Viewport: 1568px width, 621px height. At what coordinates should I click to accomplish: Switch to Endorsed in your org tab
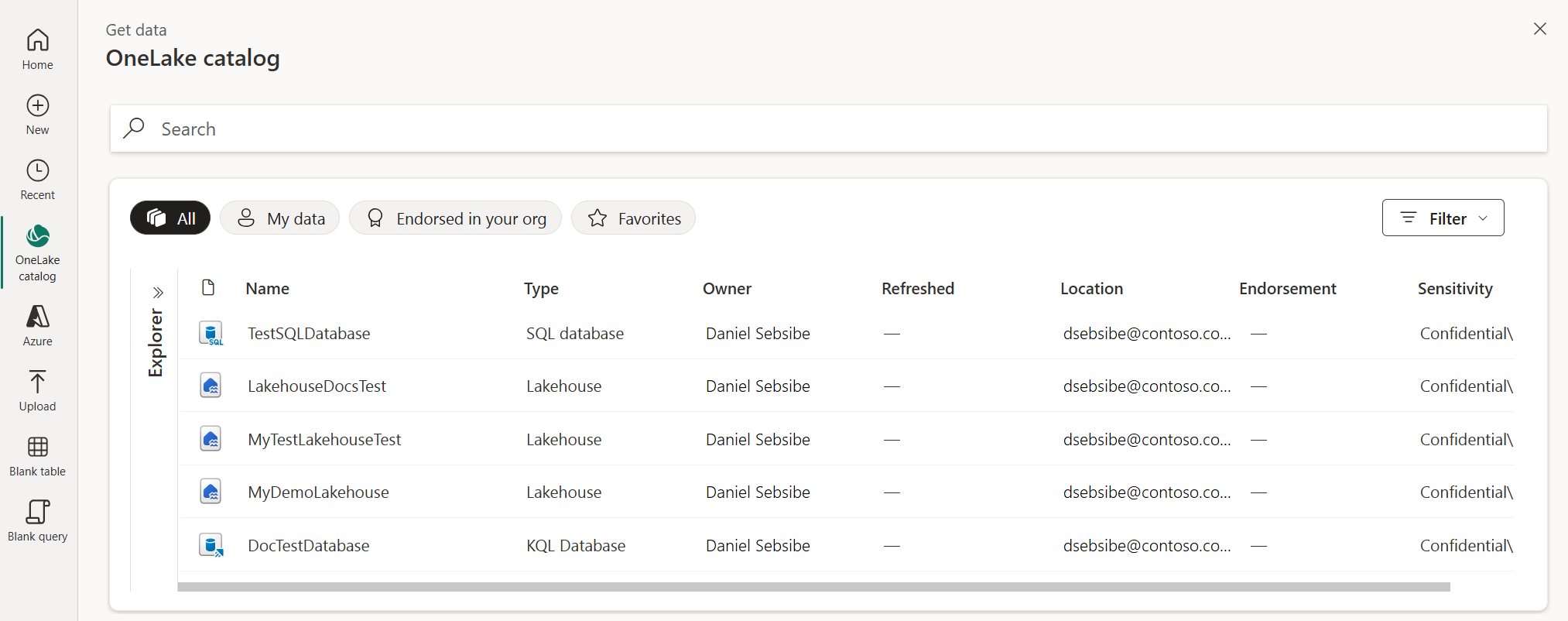coord(455,218)
